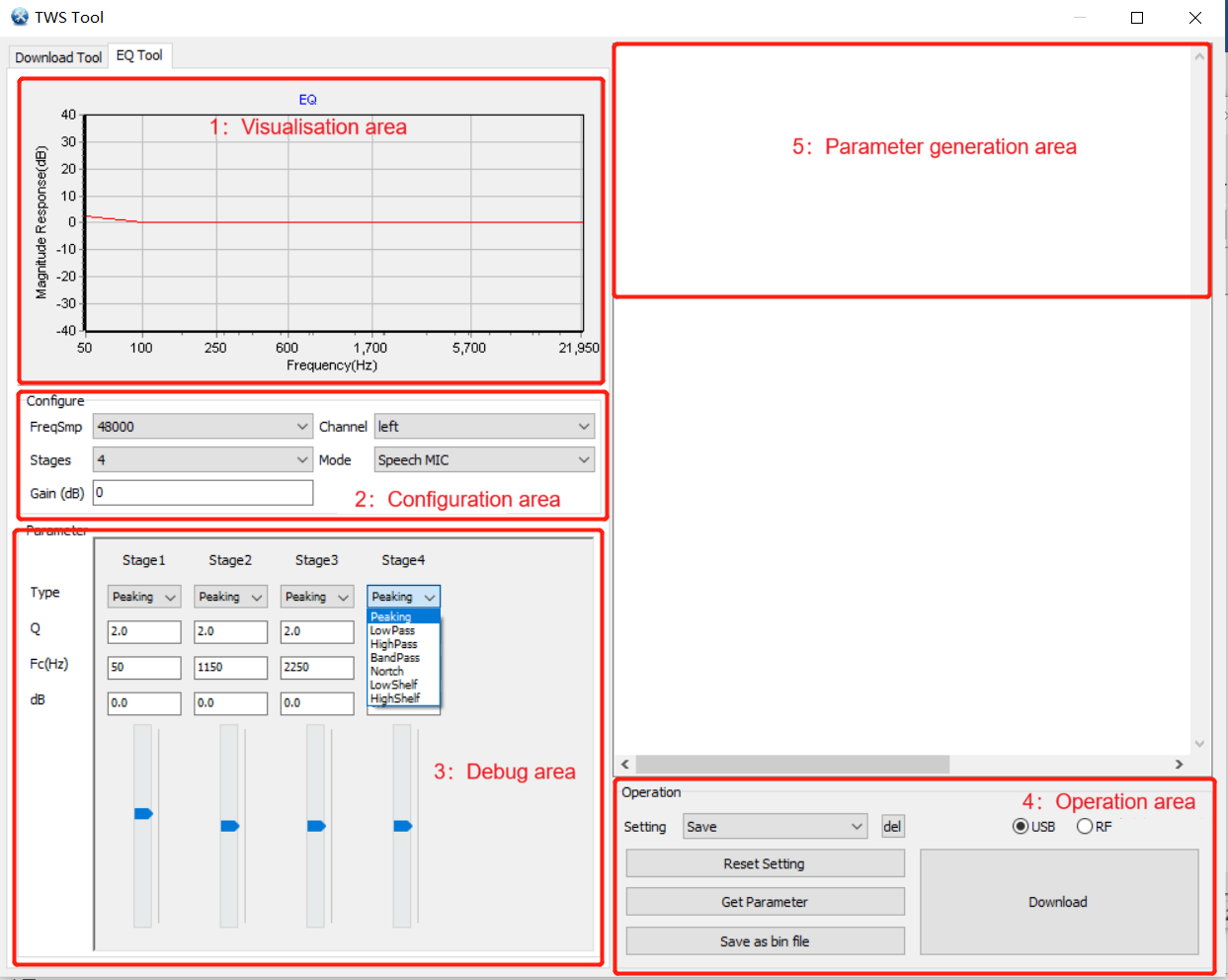Select the USB radio button
This screenshot has height=980, width=1228.
click(x=1021, y=827)
